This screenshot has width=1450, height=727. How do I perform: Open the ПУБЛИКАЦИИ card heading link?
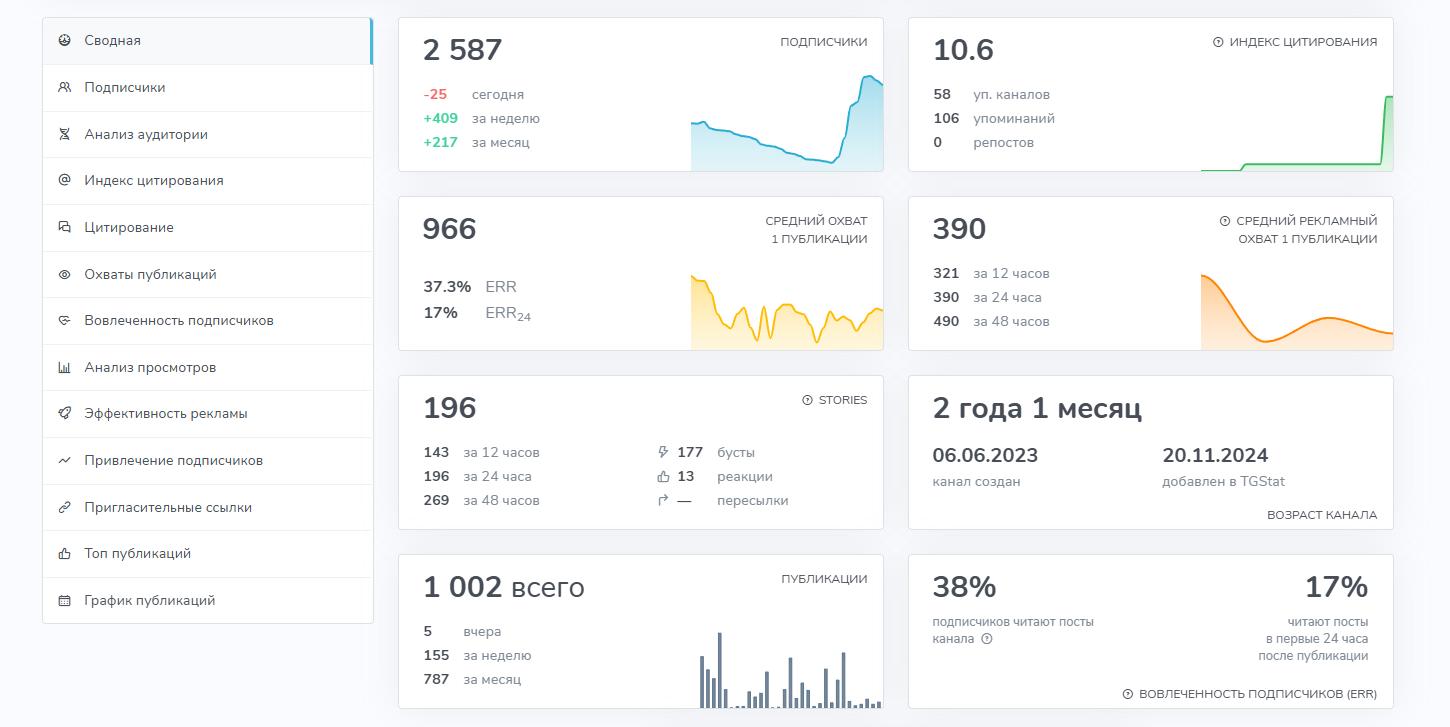click(824, 579)
